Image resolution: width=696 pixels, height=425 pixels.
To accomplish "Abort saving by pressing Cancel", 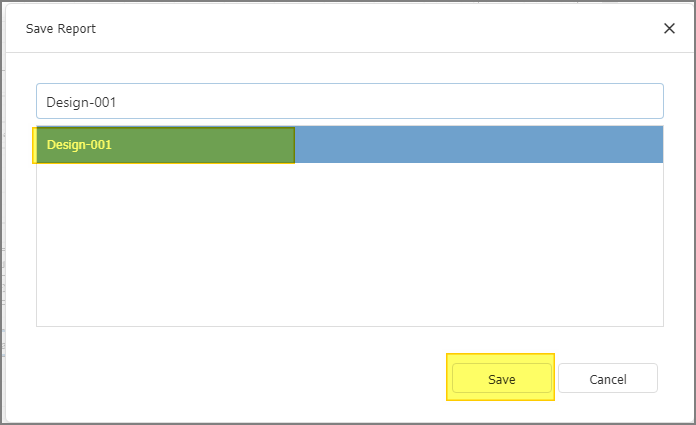I will click(x=607, y=378).
